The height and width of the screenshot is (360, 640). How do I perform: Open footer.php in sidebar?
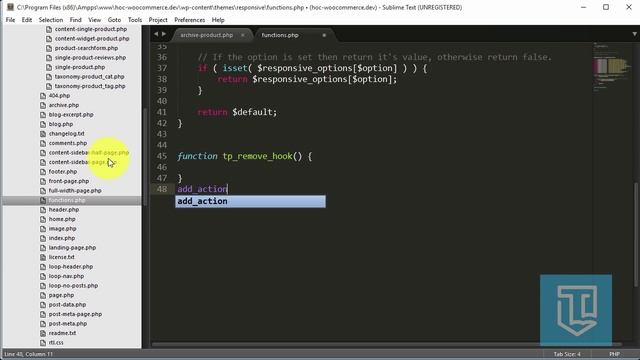point(63,171)
